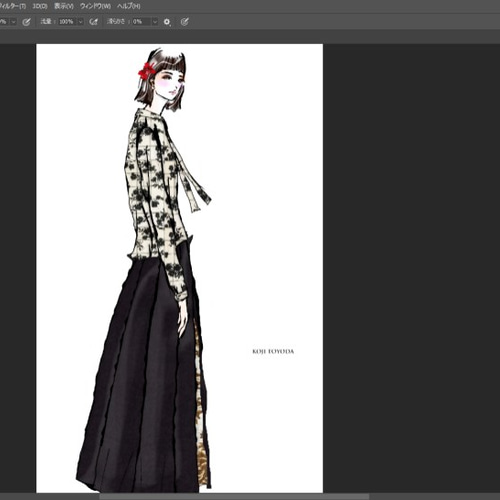
Task: Click the 流量 100% value field
Action: tap(68, 22)
